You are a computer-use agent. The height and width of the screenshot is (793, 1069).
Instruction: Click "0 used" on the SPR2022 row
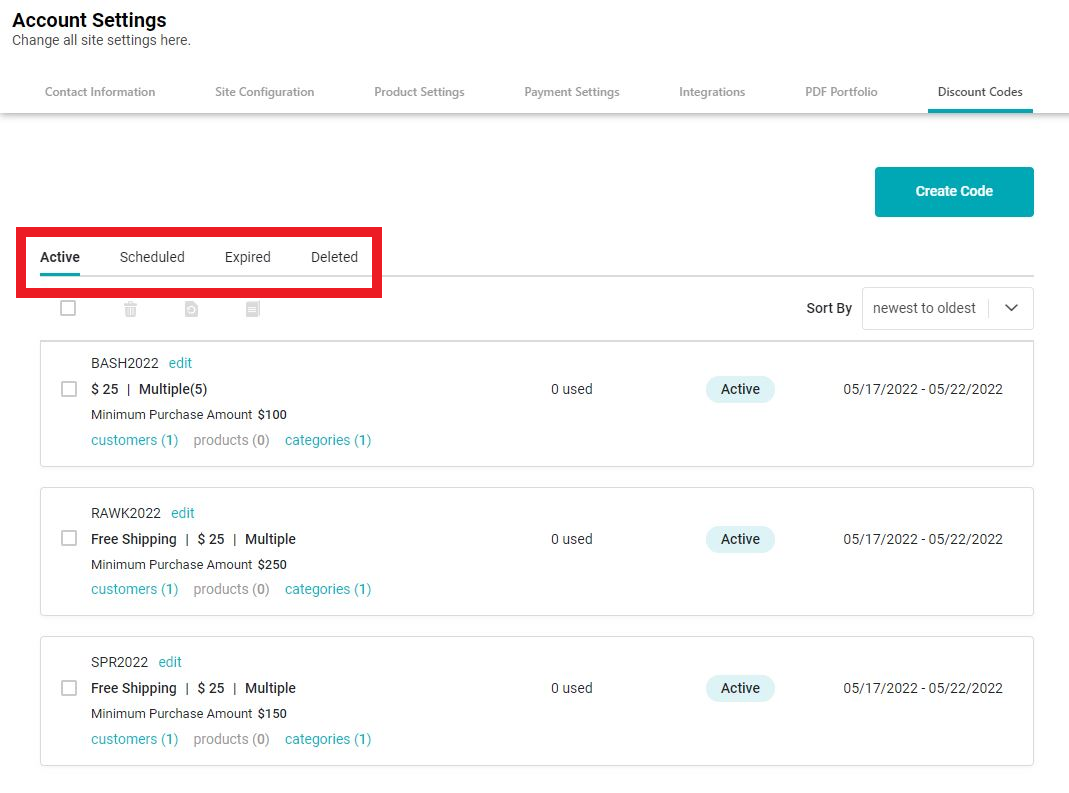(x=571, y=689)
